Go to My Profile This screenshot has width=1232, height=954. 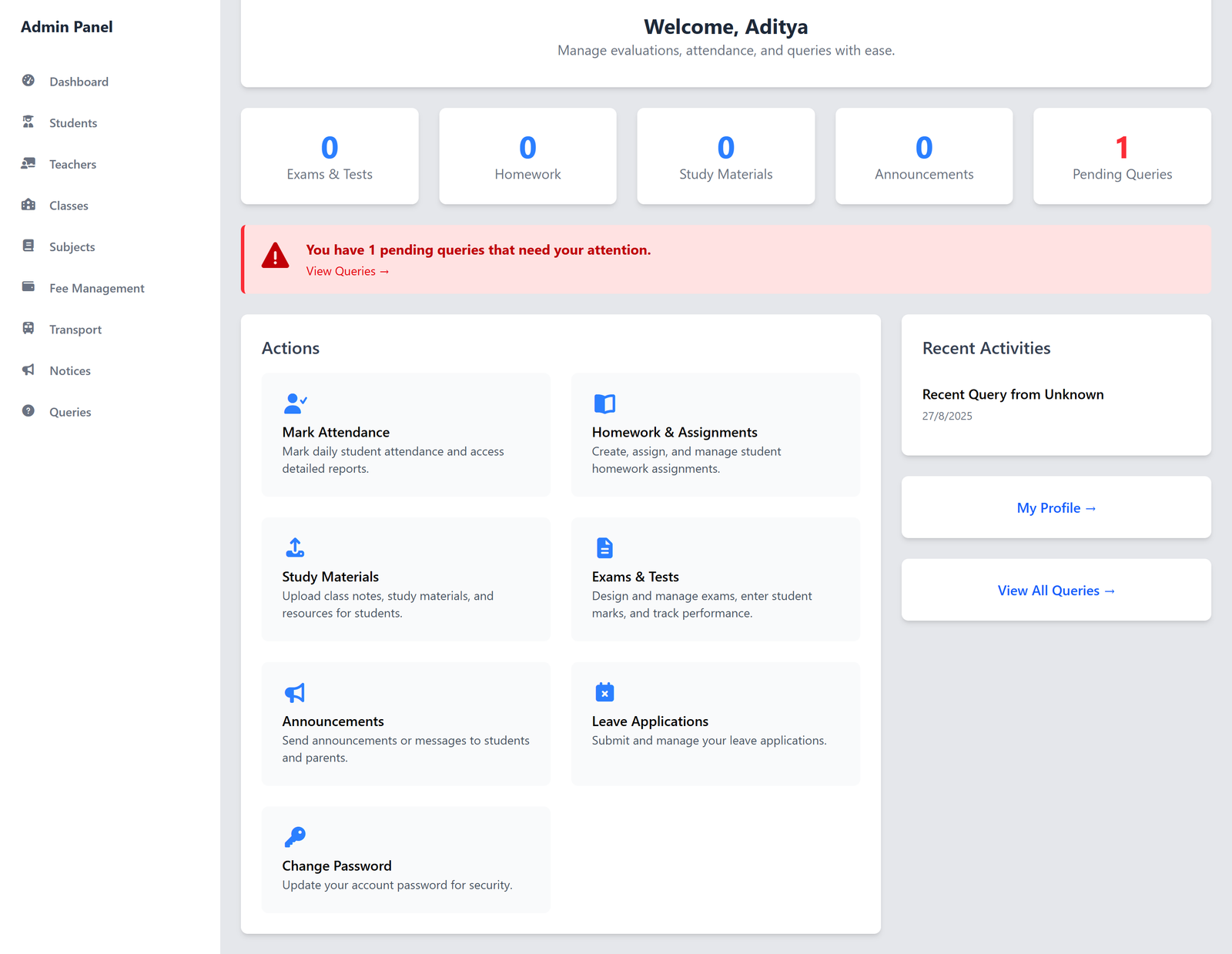1056,507
